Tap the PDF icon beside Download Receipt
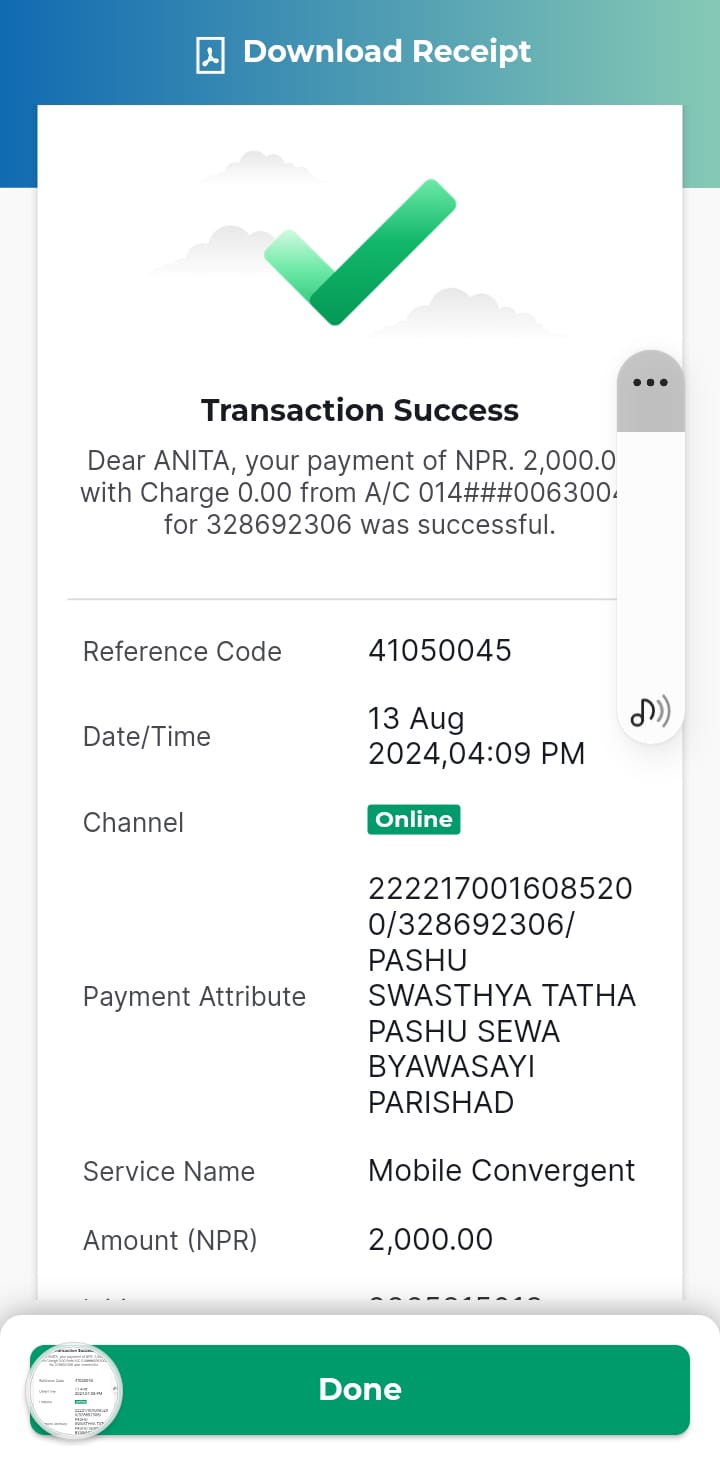720x1465 pixels. point(209,55)
